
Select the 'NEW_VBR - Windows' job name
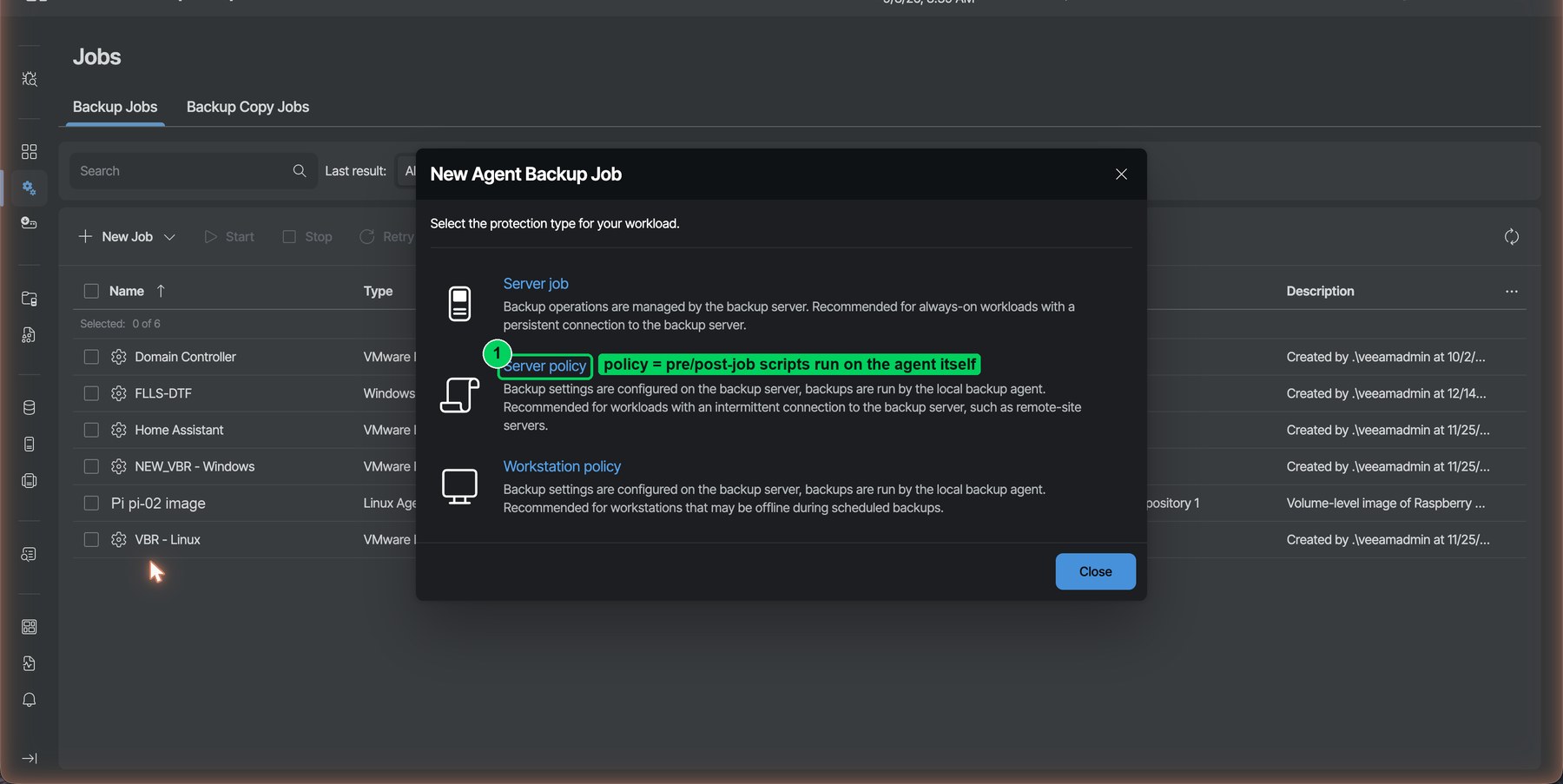point(195,466)
